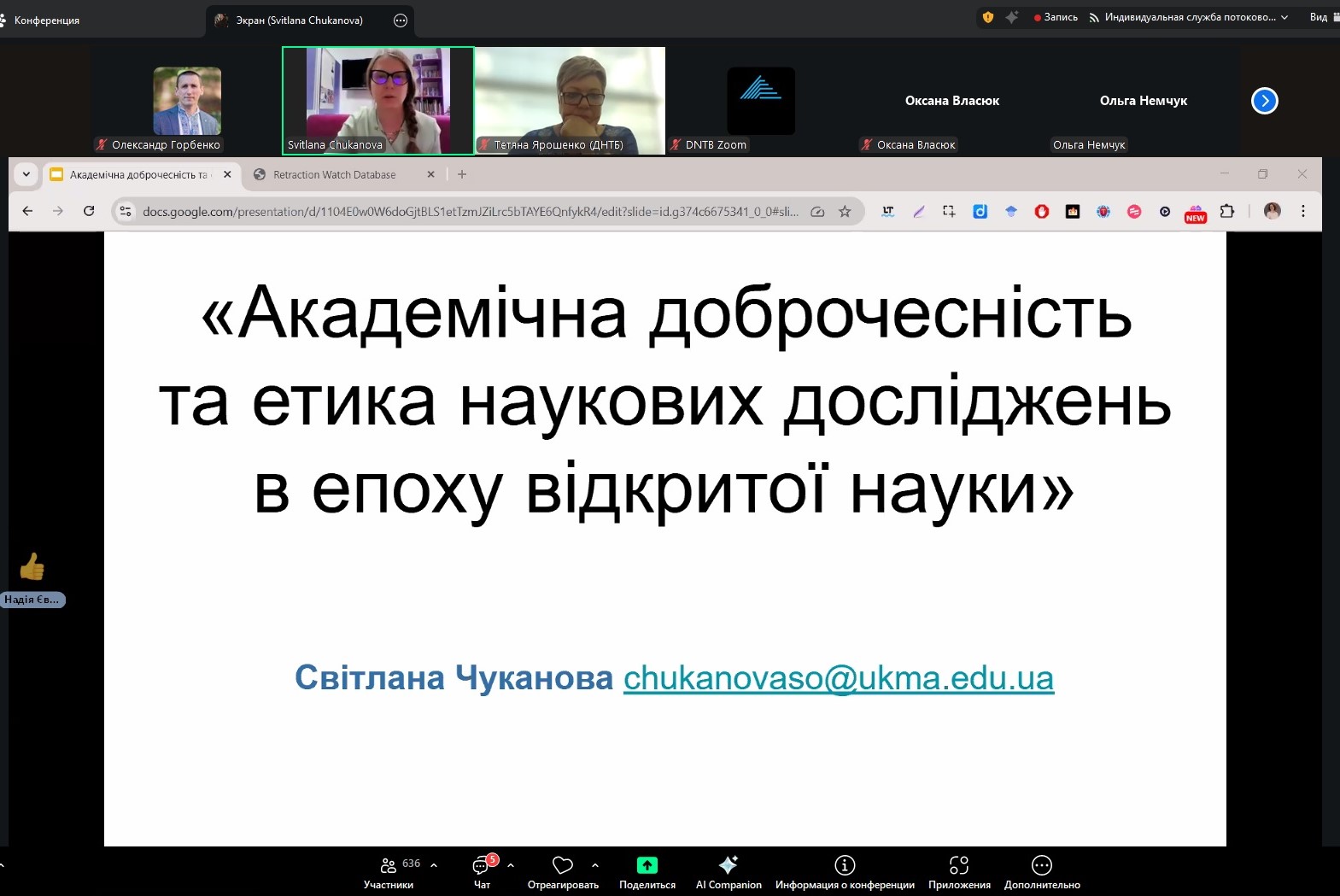Click the purple pen extension icon
Screen dimensions: 1340x896
(x=919, y=211)
